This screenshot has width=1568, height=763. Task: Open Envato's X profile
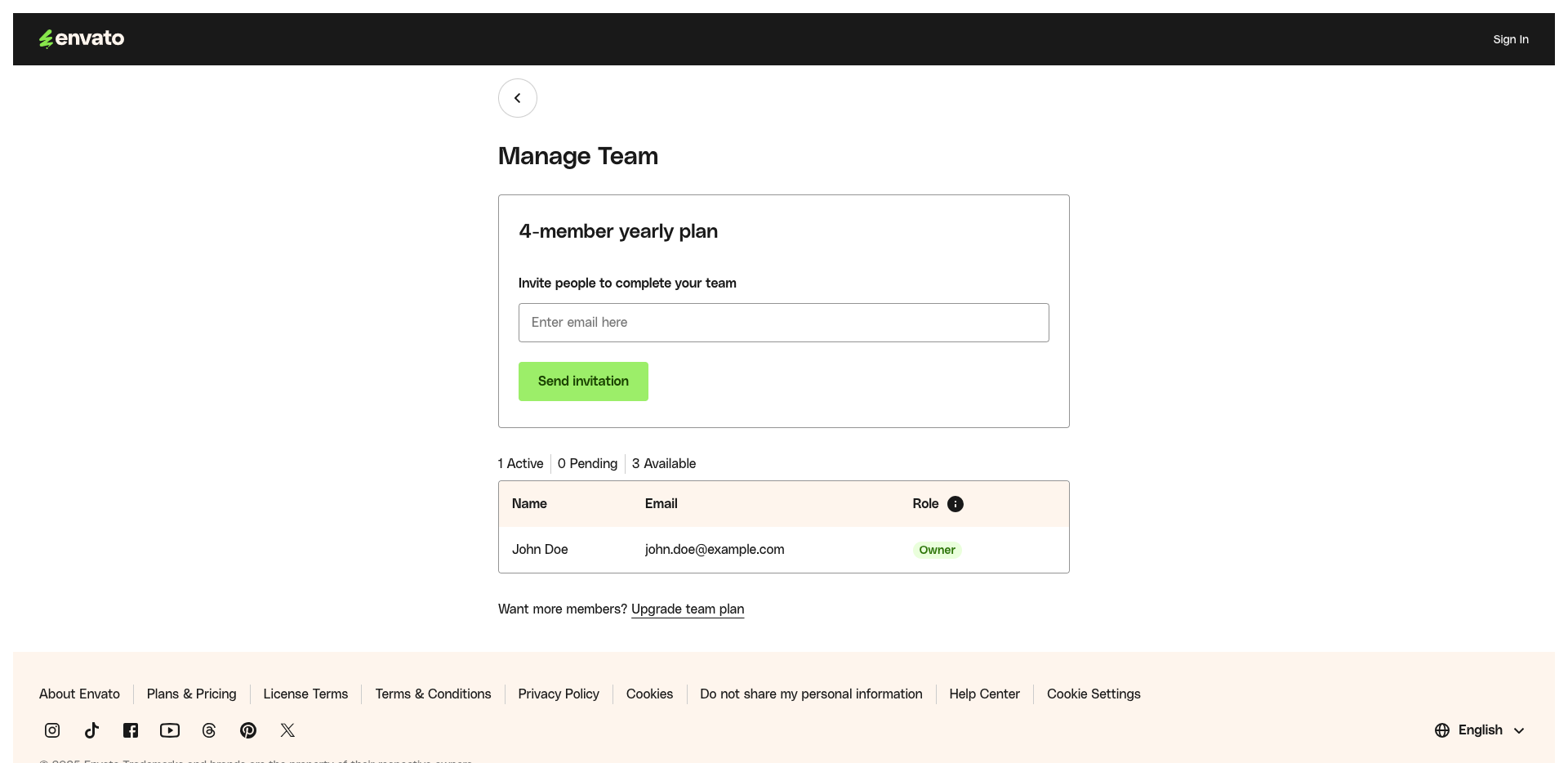[x=287, y=730]
